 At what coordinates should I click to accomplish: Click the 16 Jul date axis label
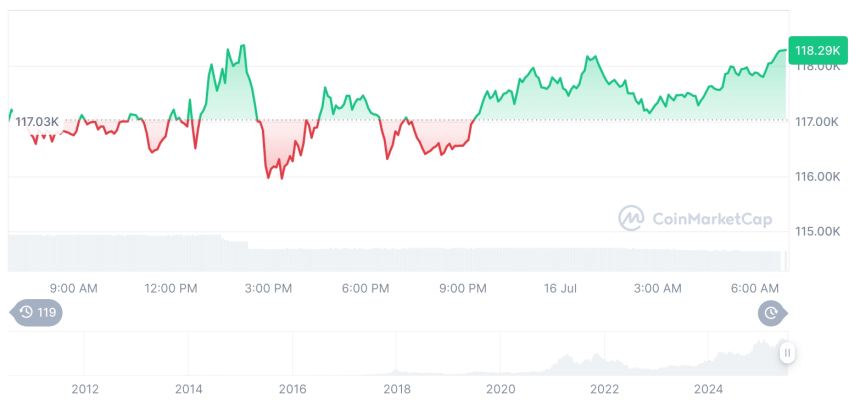click(562, 288)
